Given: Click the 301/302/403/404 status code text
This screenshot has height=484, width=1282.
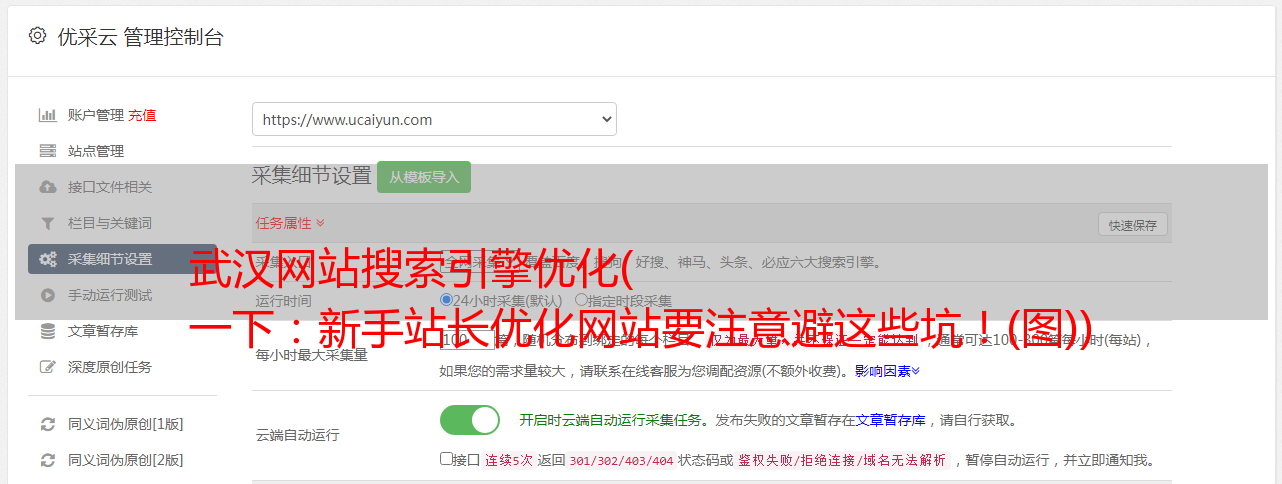Looking at the screenshot, I should point(621,460).
